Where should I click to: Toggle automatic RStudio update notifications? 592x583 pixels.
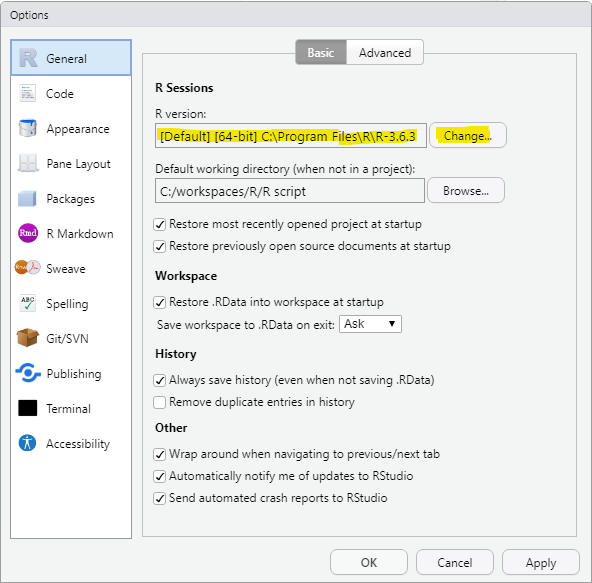160,476
